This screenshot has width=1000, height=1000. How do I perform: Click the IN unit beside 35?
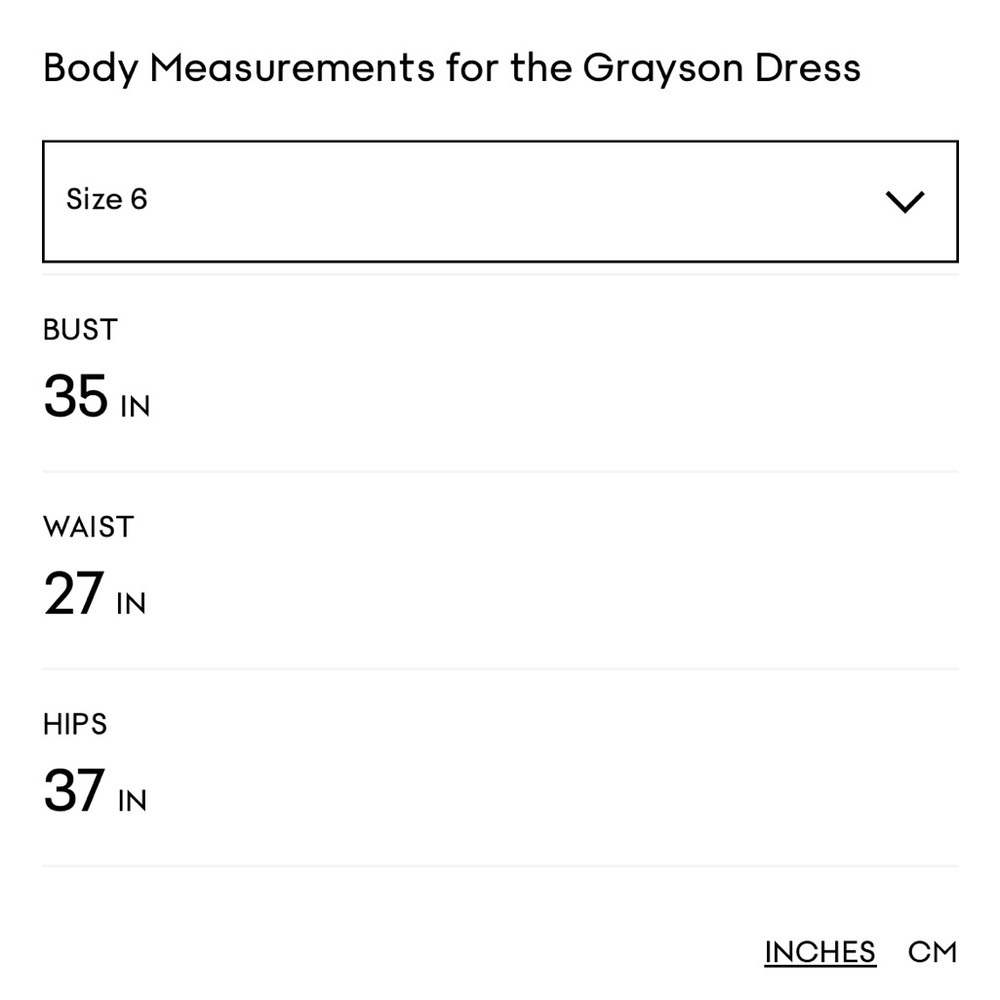pyautogui.click(x=135, y=406)
